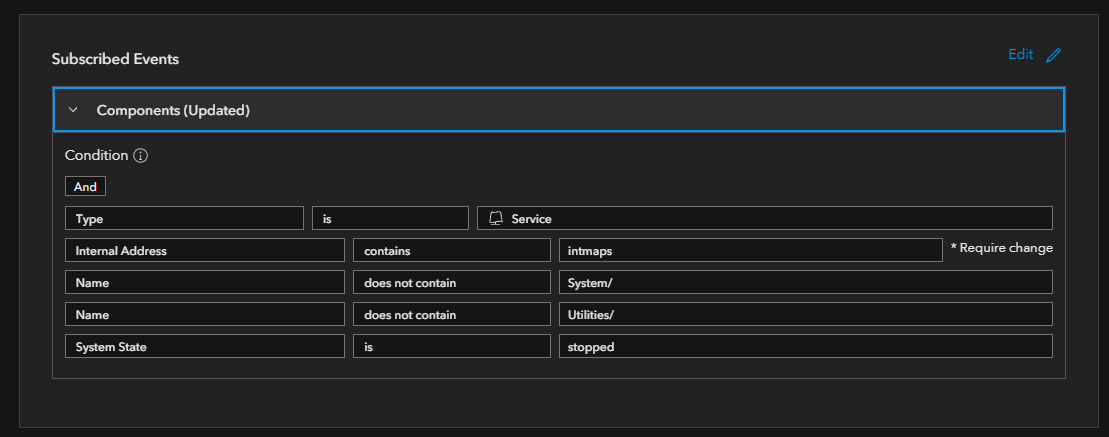Open the first row's "is" operator box
This screenshot has height=437, width=1109.
[390, 218]
